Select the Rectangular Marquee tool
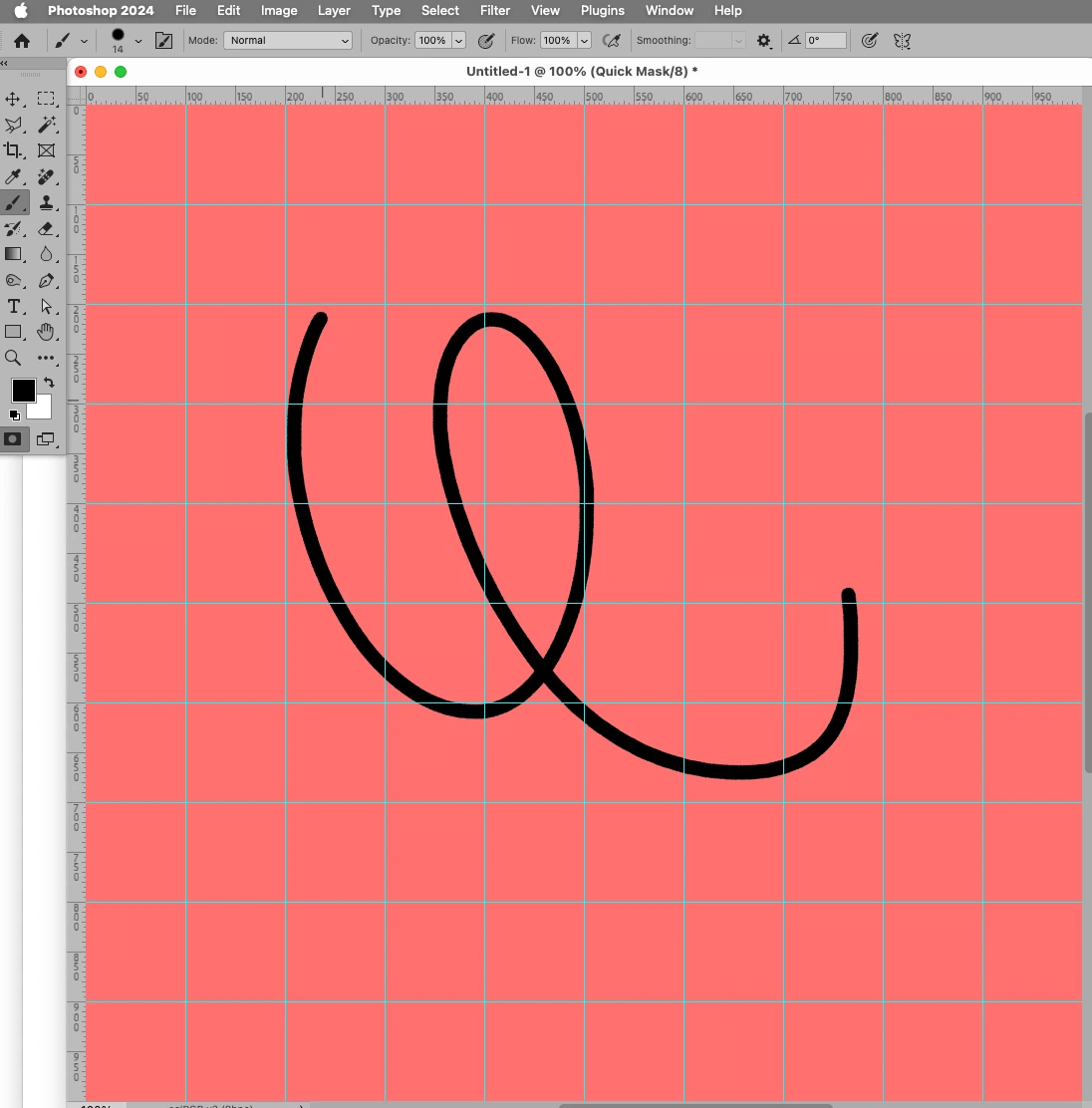This screenshot has height=1108, width=1092. [x=46, y=99]
